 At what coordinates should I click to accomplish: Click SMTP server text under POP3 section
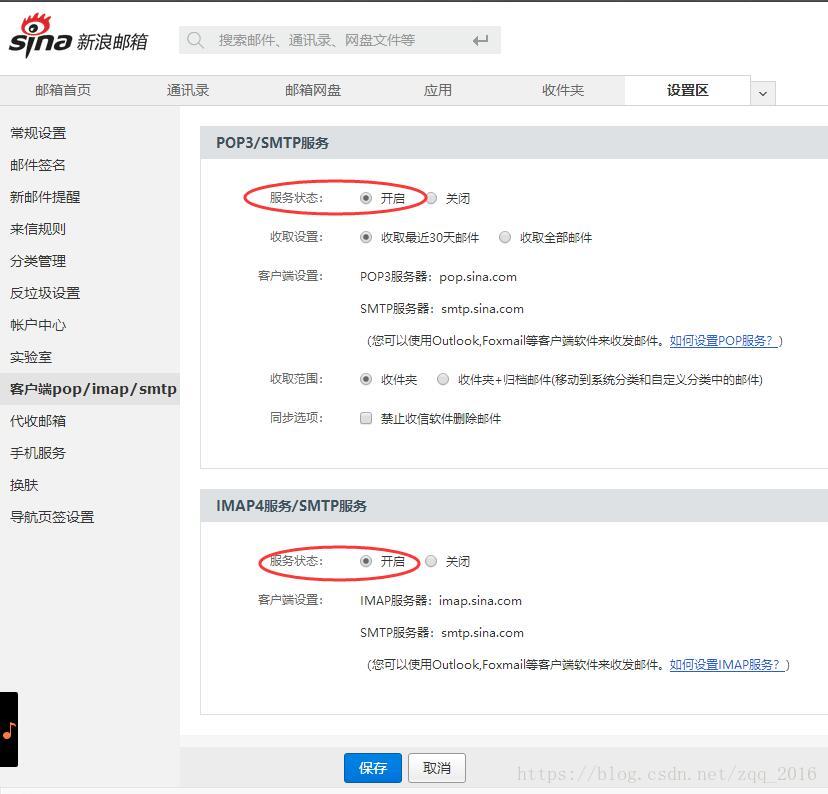(x=441, y=309)
